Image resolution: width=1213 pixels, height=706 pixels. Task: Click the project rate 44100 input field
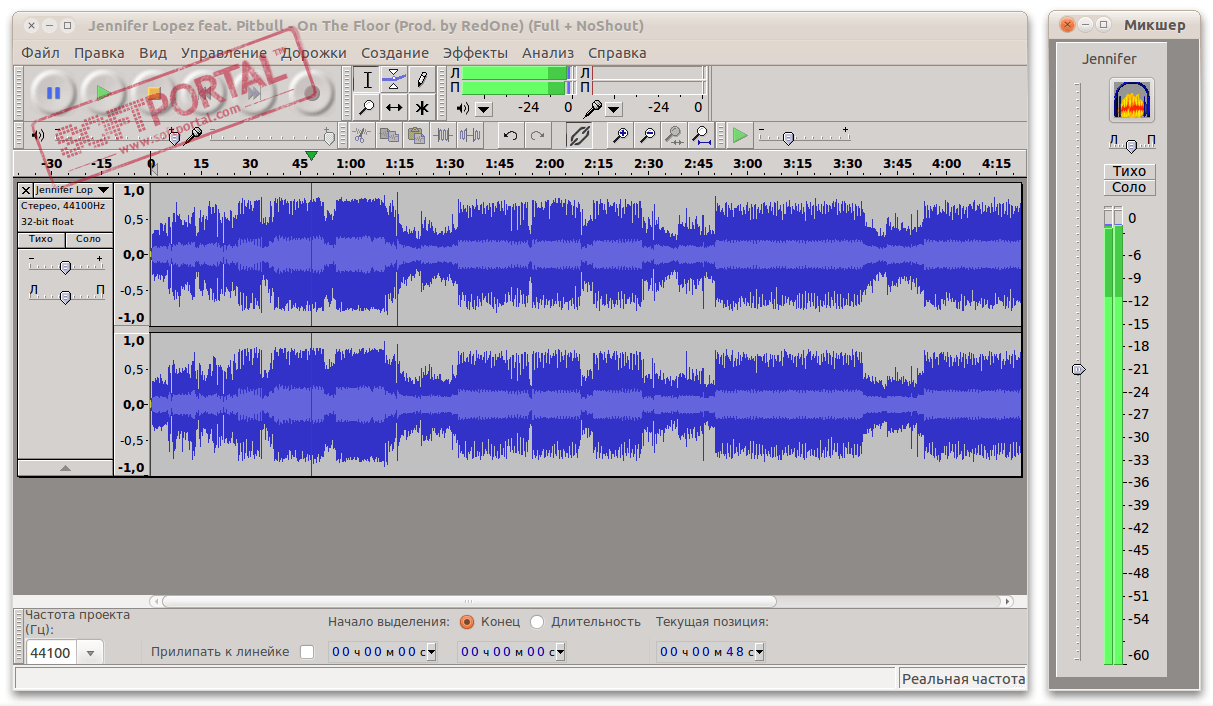coord(51,653)
